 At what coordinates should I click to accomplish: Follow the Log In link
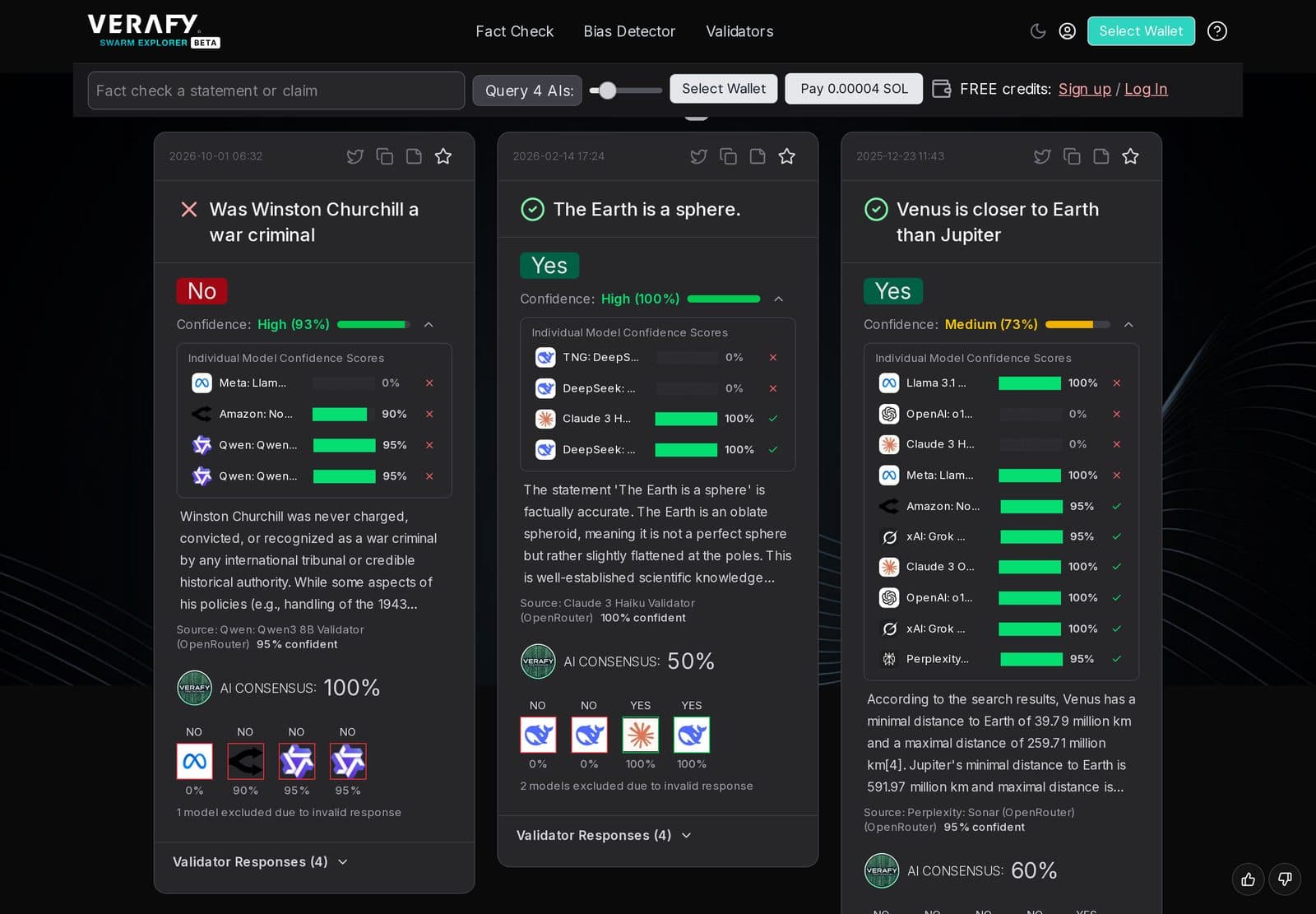(1146, 89)
